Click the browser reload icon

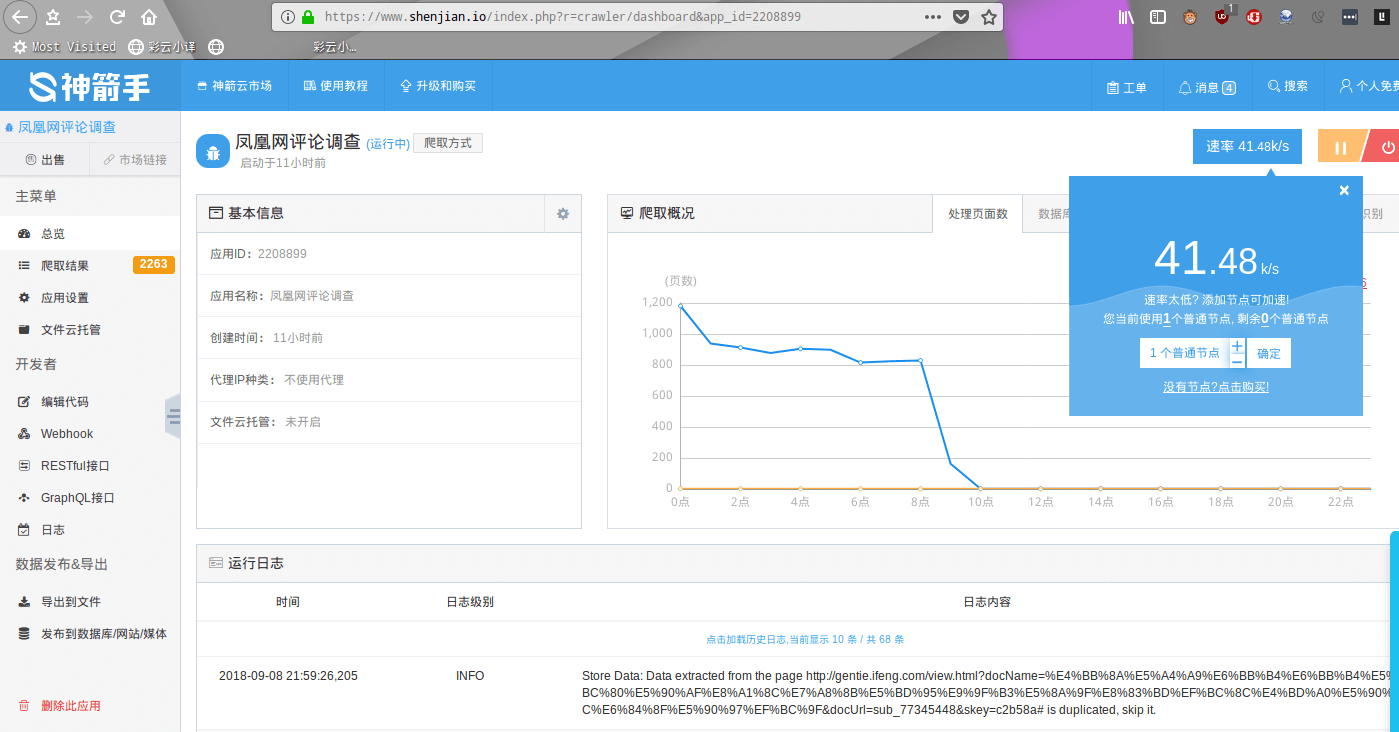tap(117, 17)
